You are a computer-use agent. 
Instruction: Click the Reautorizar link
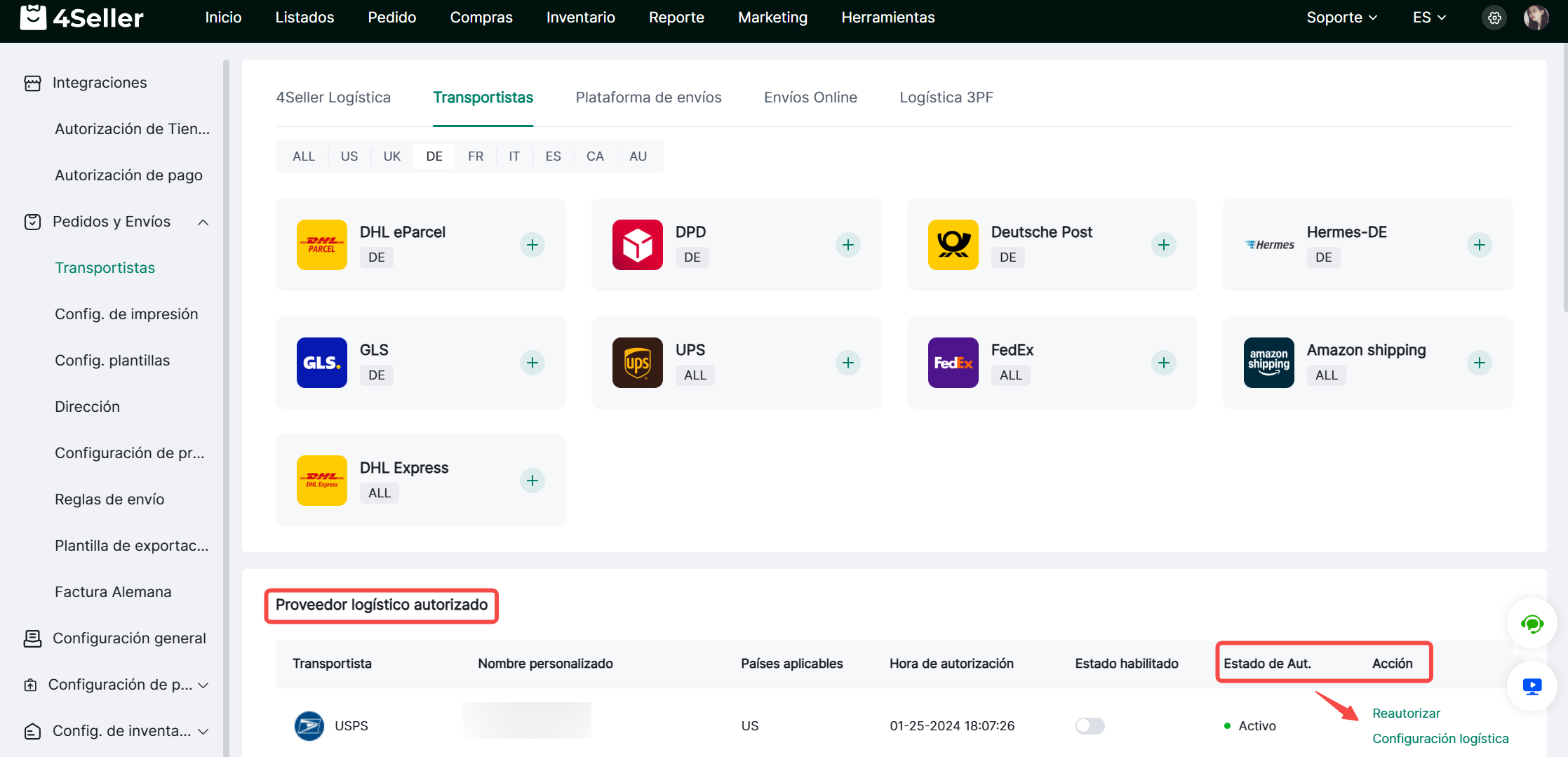[1406, 713]
